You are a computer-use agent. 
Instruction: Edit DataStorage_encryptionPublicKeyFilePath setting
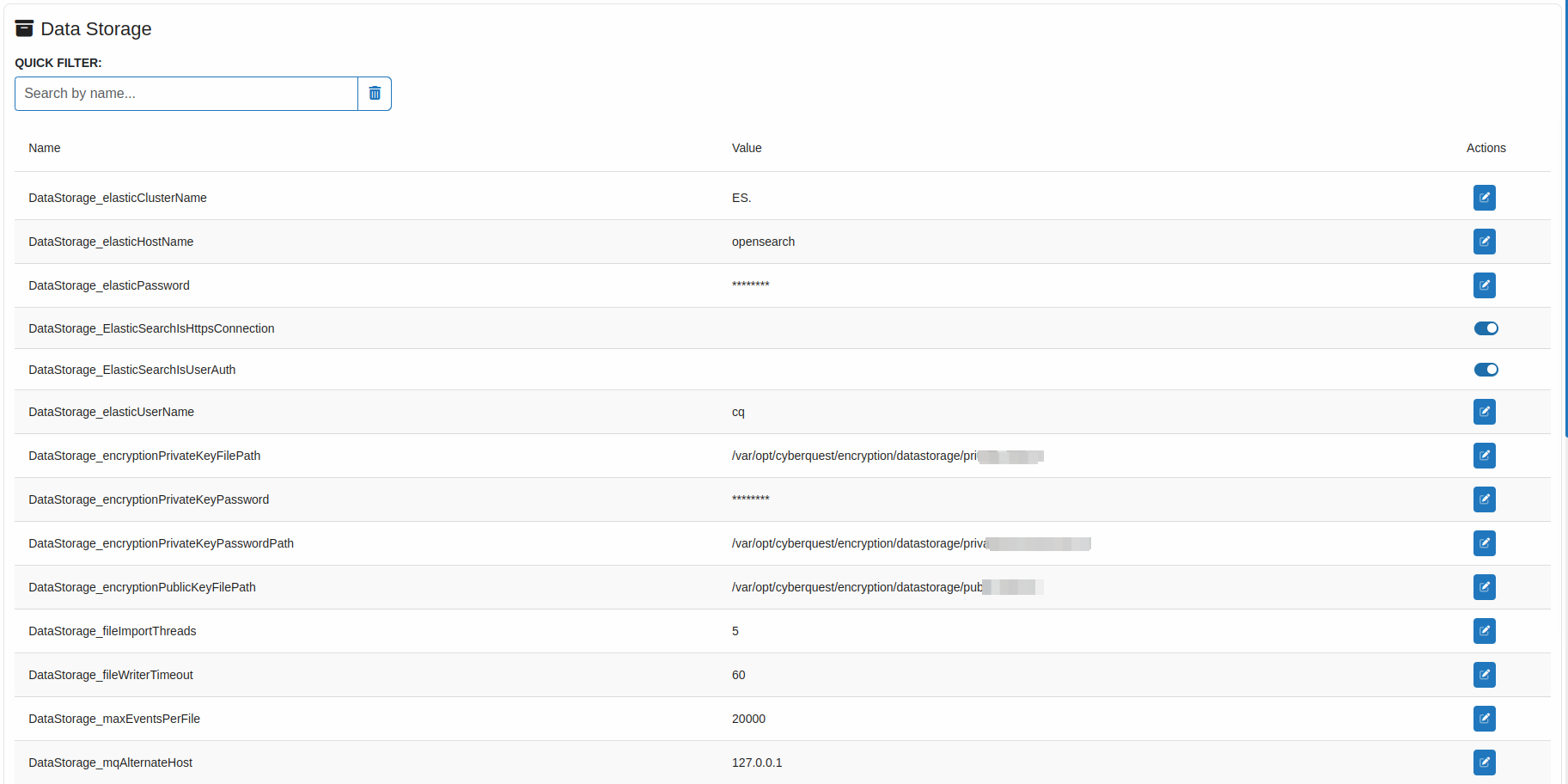pyautogui.click(x=1484, y=587)
